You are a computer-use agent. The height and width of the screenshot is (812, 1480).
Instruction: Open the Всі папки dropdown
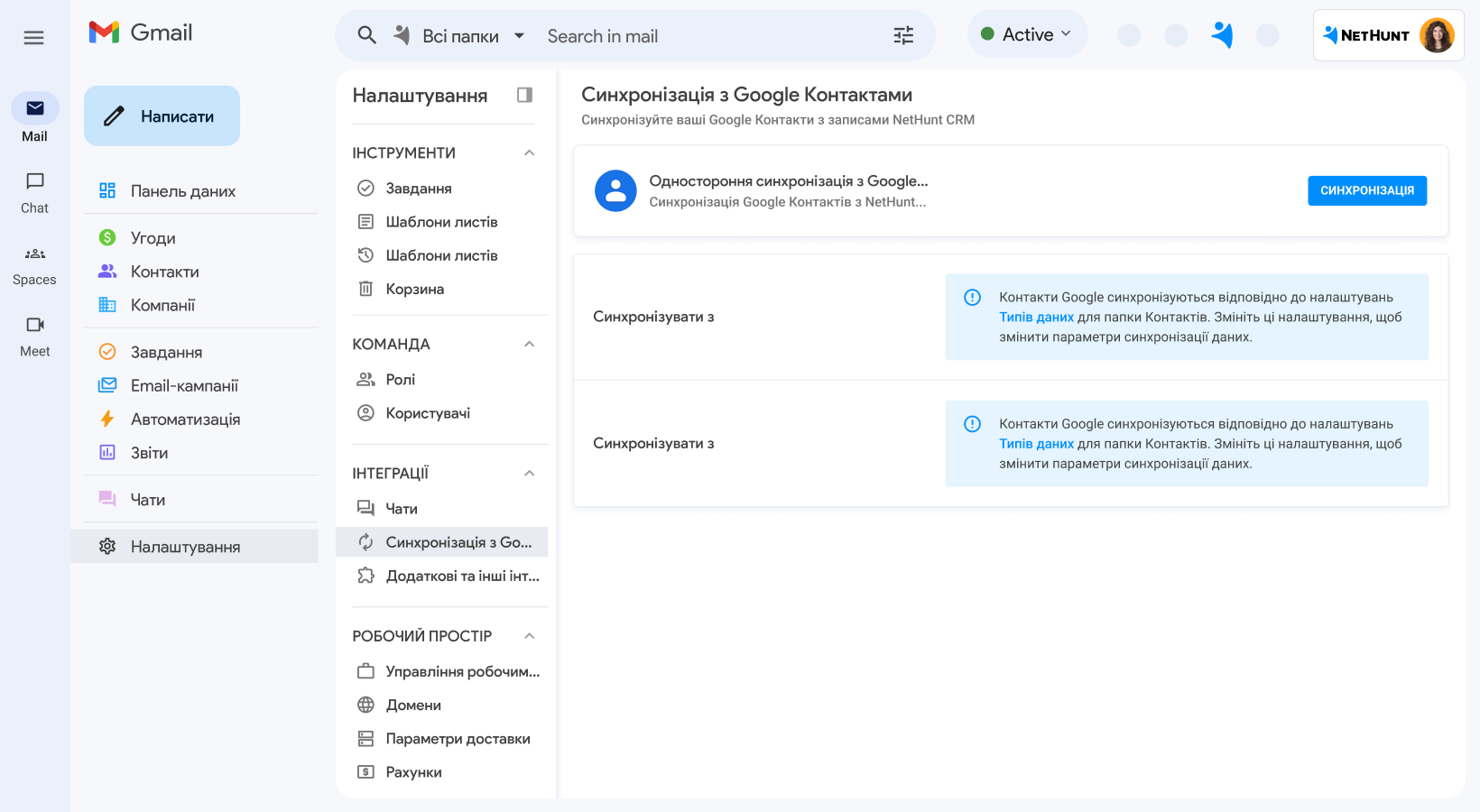[x=473, y=36]
